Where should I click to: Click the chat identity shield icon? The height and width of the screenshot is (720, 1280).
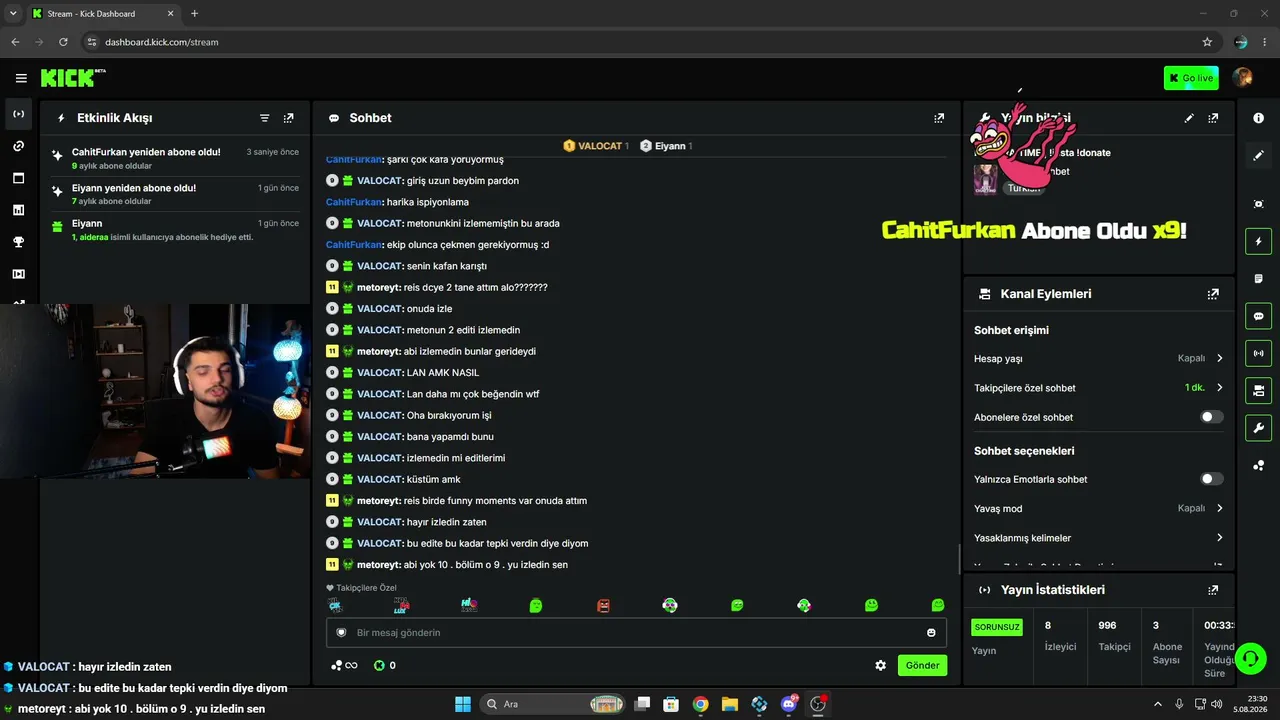[x=341, y=633]
